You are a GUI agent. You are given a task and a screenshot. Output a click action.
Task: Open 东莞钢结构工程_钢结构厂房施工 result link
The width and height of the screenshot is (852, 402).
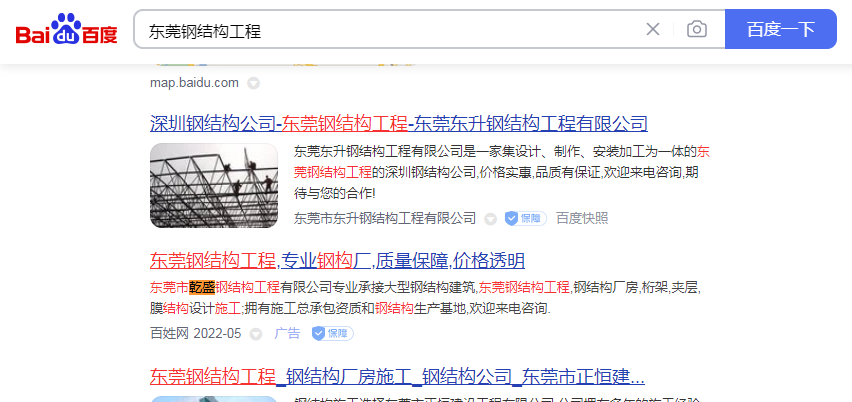pyautogui.click(x=397, y=376)
